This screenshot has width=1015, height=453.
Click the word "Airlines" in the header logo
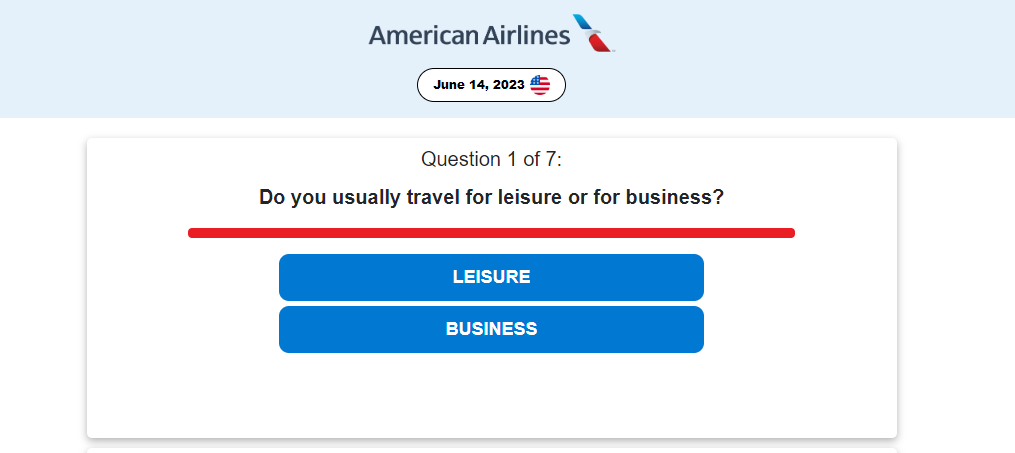click(526, 34)
